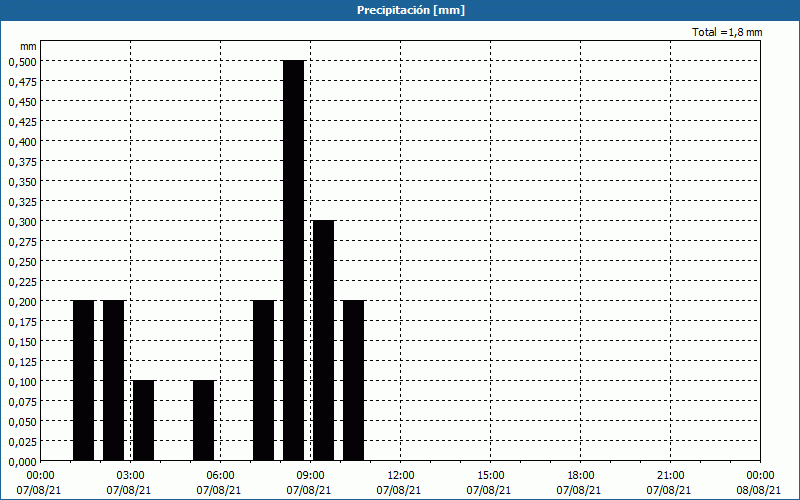Select the last bar, just before 11:00
800x500 pixels.
pos(354,381)
